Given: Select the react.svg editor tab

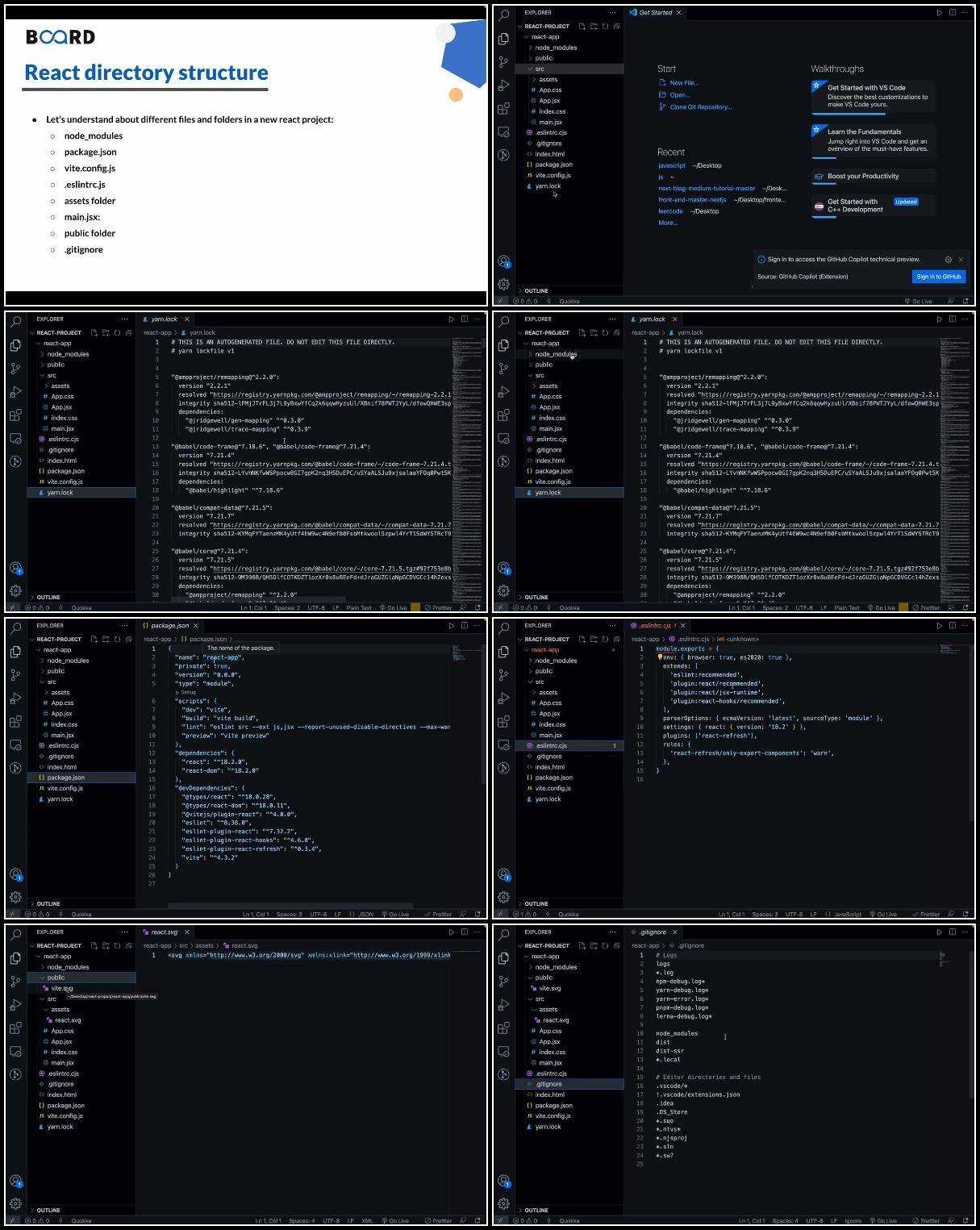Looking at the screenshot, I should pyautogui.click(x=165, y=932).
